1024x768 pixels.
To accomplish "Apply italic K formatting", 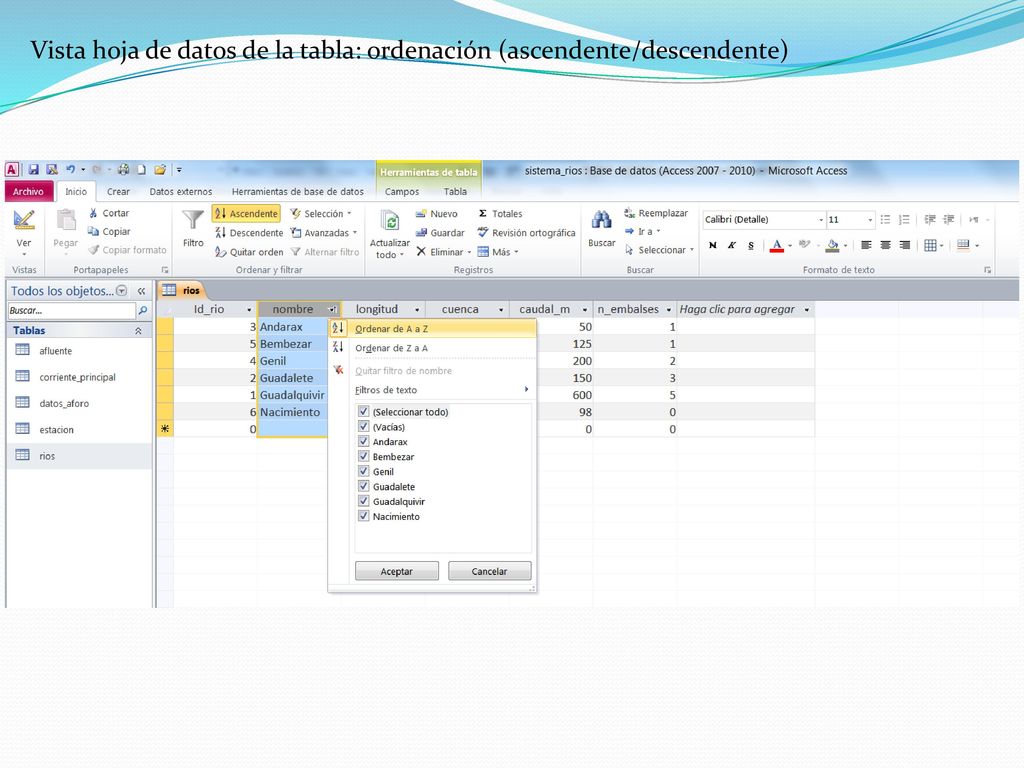I will click(x=731, y=246).
